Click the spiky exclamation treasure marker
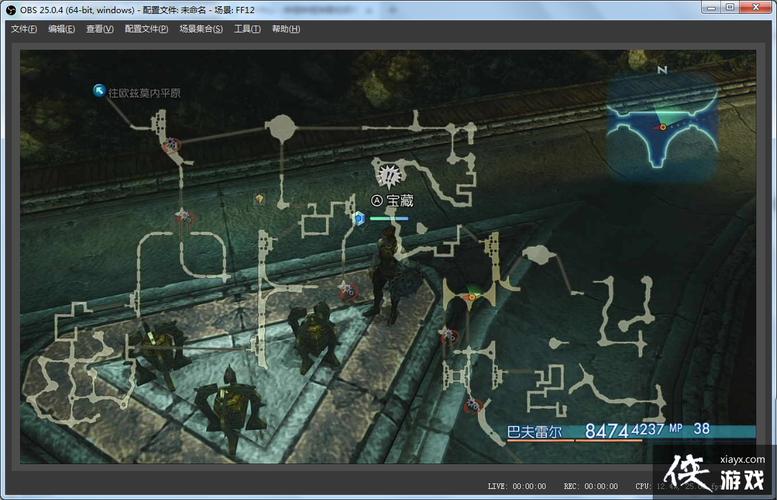This screenshot has height=500, width=777. pyautogui.click(x=389, y=175)
